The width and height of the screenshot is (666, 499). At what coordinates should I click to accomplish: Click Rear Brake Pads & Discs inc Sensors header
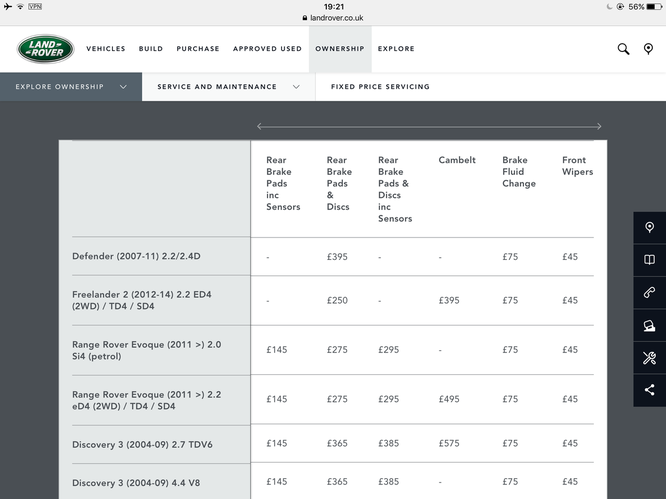tap(395, 189)
